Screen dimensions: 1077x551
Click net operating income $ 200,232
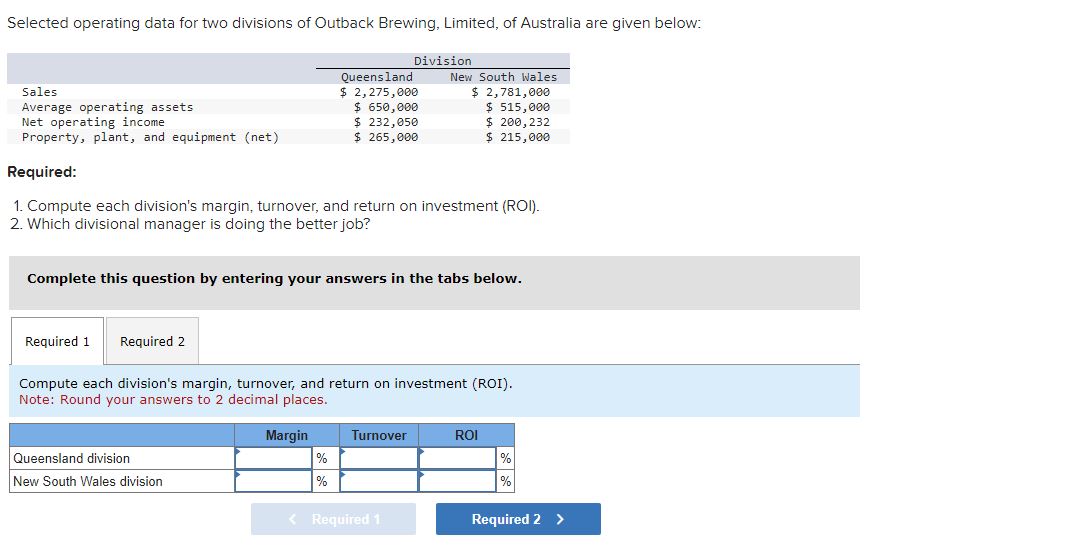click(518, 122)
